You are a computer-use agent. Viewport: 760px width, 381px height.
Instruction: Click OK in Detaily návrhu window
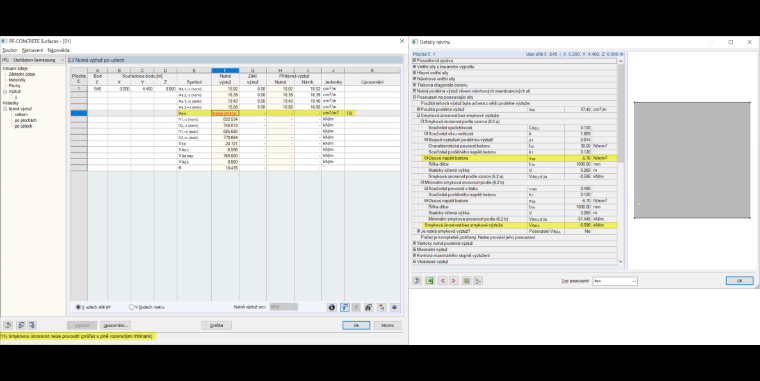pos(739,281)
